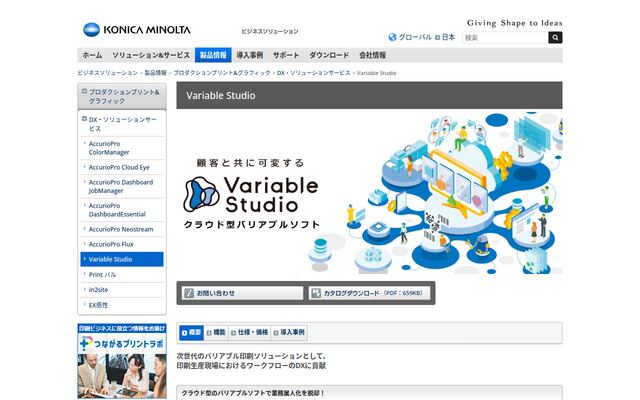
Task: Click the つながるプリントラボ banner
Action: pos(122,361)
